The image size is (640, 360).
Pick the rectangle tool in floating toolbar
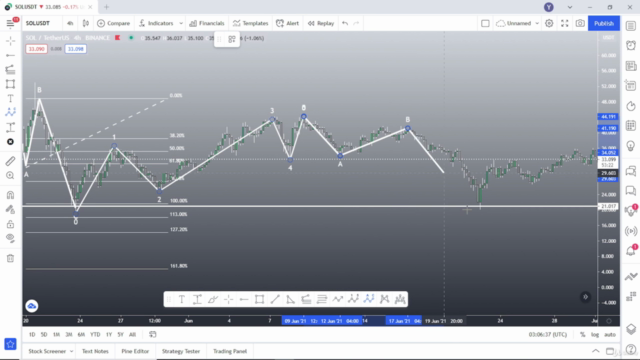(x=259, y=299)
